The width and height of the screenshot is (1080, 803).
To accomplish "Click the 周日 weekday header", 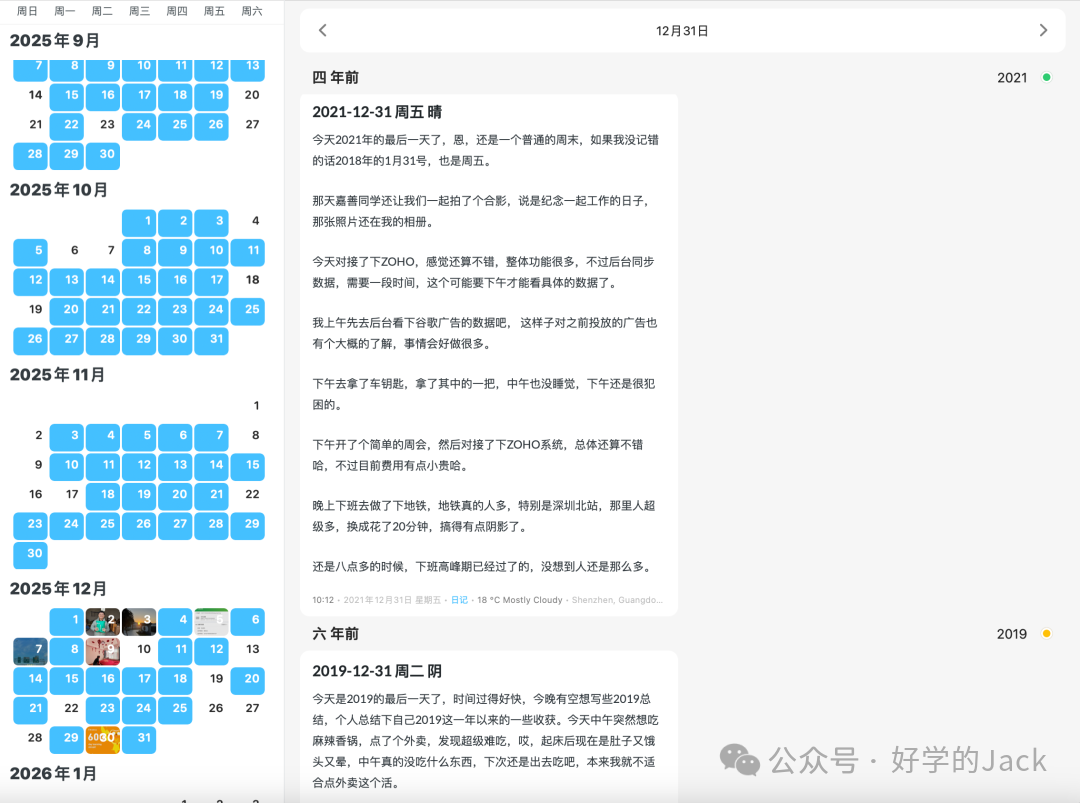I will 27,11.
